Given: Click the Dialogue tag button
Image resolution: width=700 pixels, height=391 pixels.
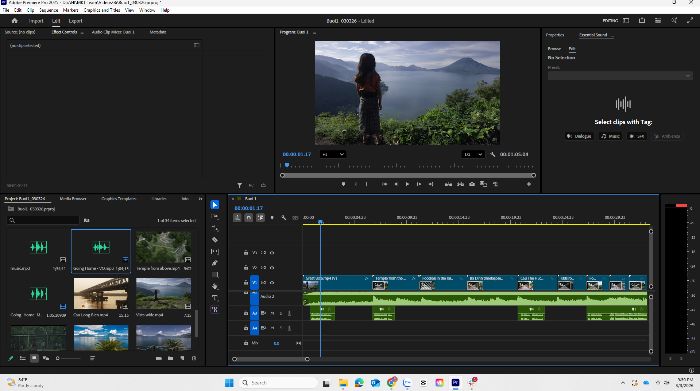Looking at the screenshot, I should [x=579, y=136].
